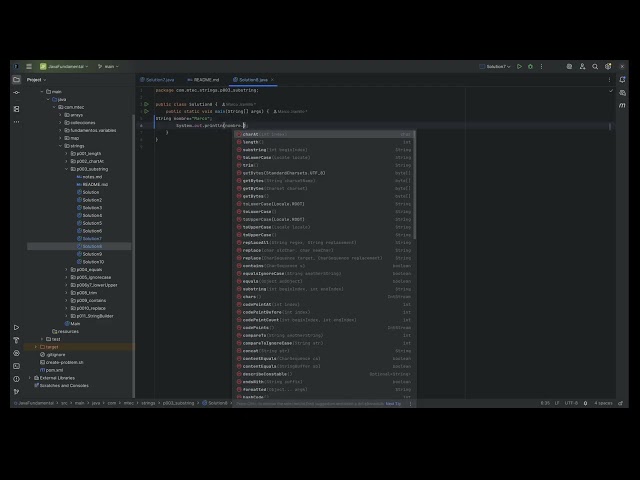Screen dimensions: 640x480
Task: Open the main hamburger menu
Action: click(x=29, y=67)
